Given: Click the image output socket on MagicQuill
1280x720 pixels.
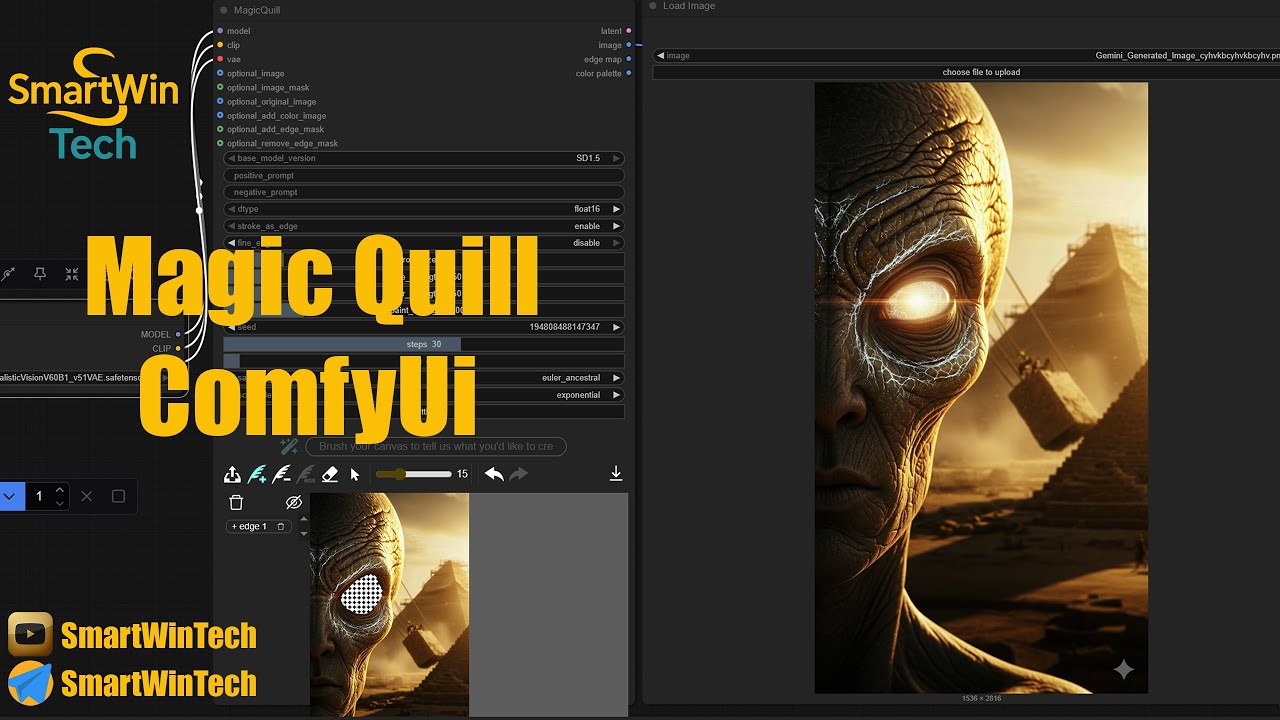Looking at the screenshot, I should [628, 45].
